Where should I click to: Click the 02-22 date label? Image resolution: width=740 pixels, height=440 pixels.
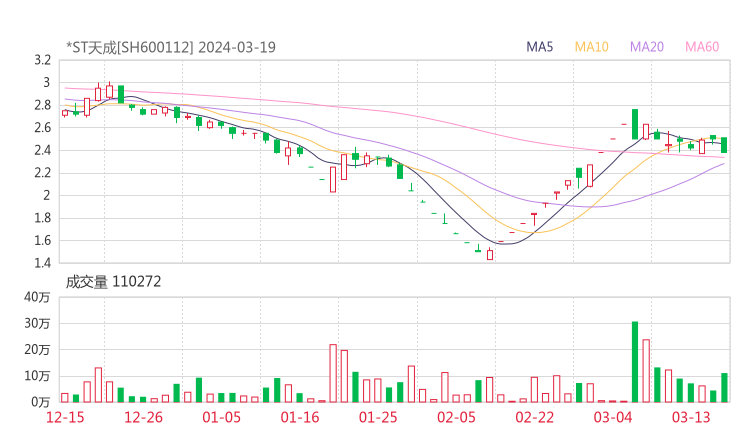(x=534, y=417)
